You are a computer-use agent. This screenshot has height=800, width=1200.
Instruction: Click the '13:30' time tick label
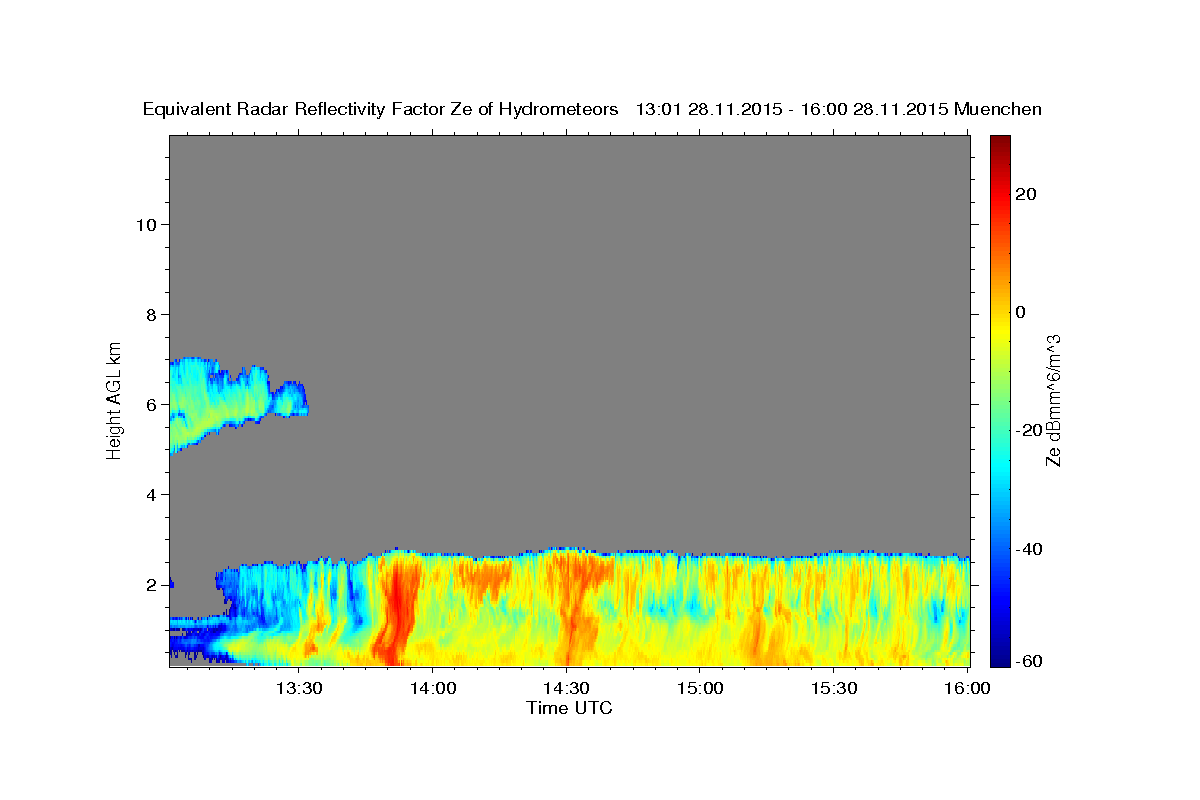tap(298, 688)
